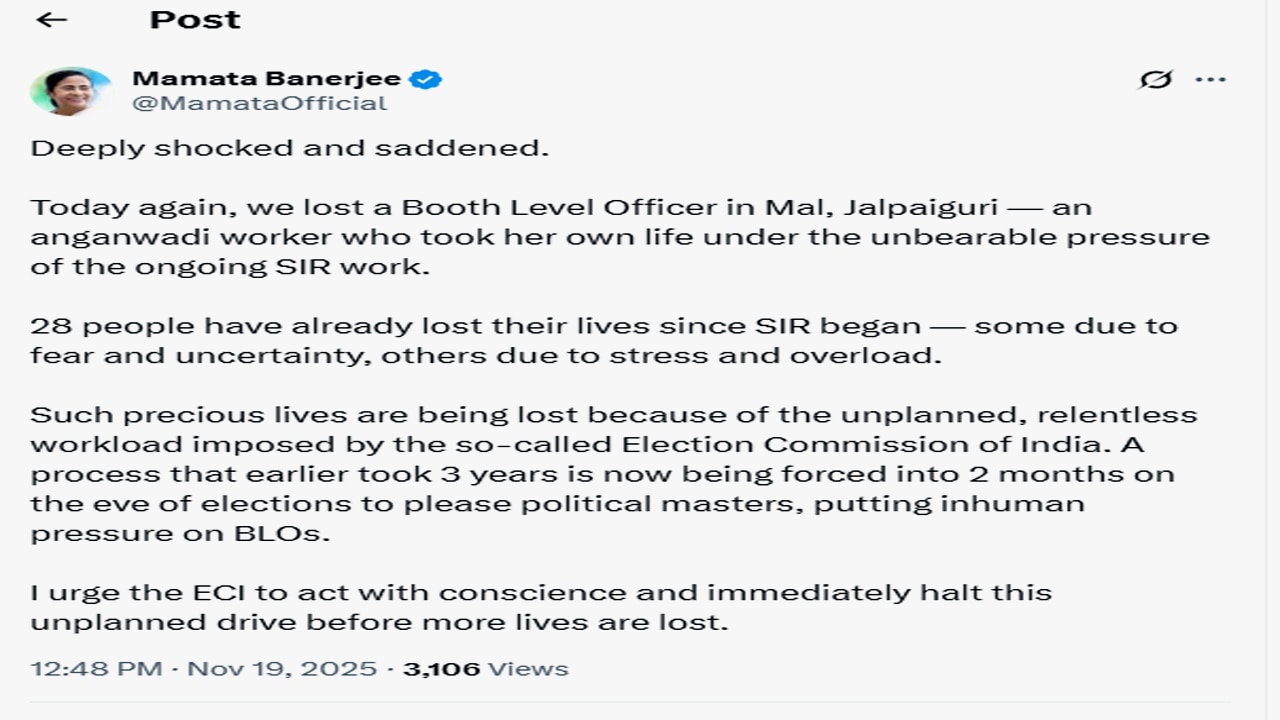The height and width of the screenshot is (720, 1280).
Task: Click the paragraph starting 'I urge the ECI'
Action: [541, 607]
